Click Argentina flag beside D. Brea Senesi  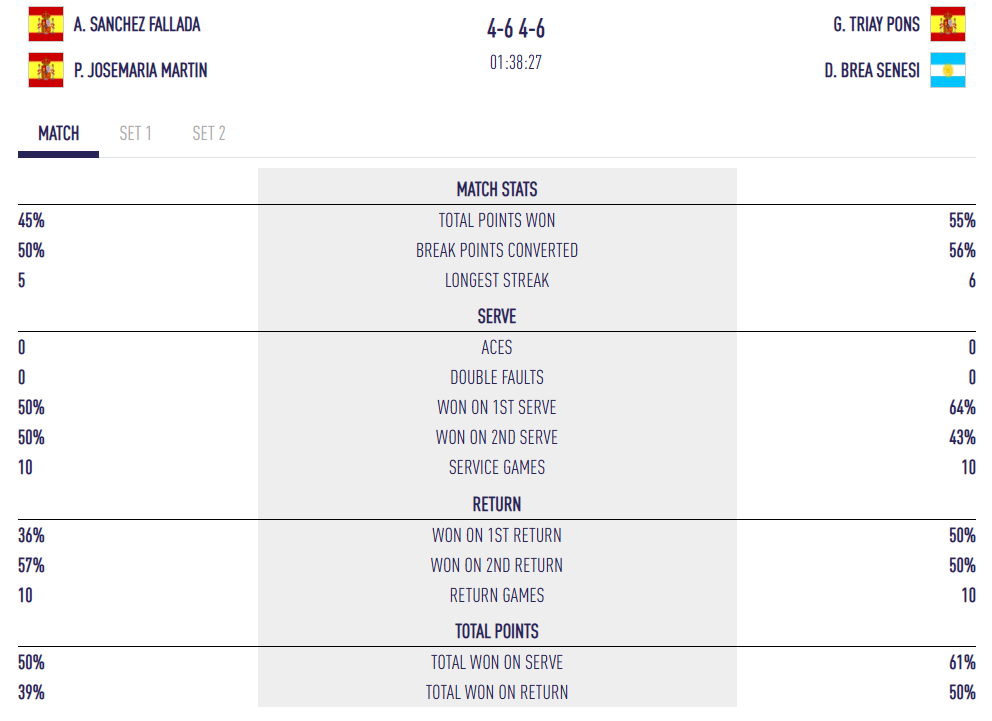pyautogui.click(x=947, y=70)
